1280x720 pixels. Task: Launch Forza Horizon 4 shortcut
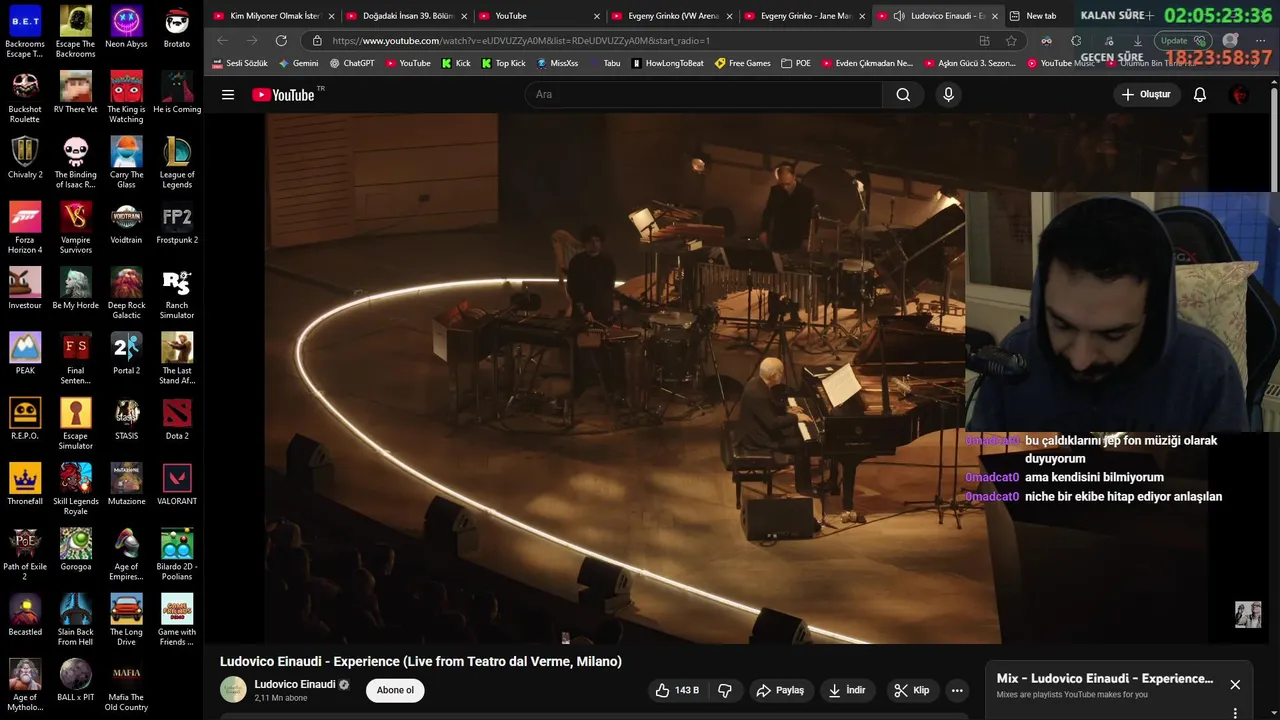(x=25, y=228)
